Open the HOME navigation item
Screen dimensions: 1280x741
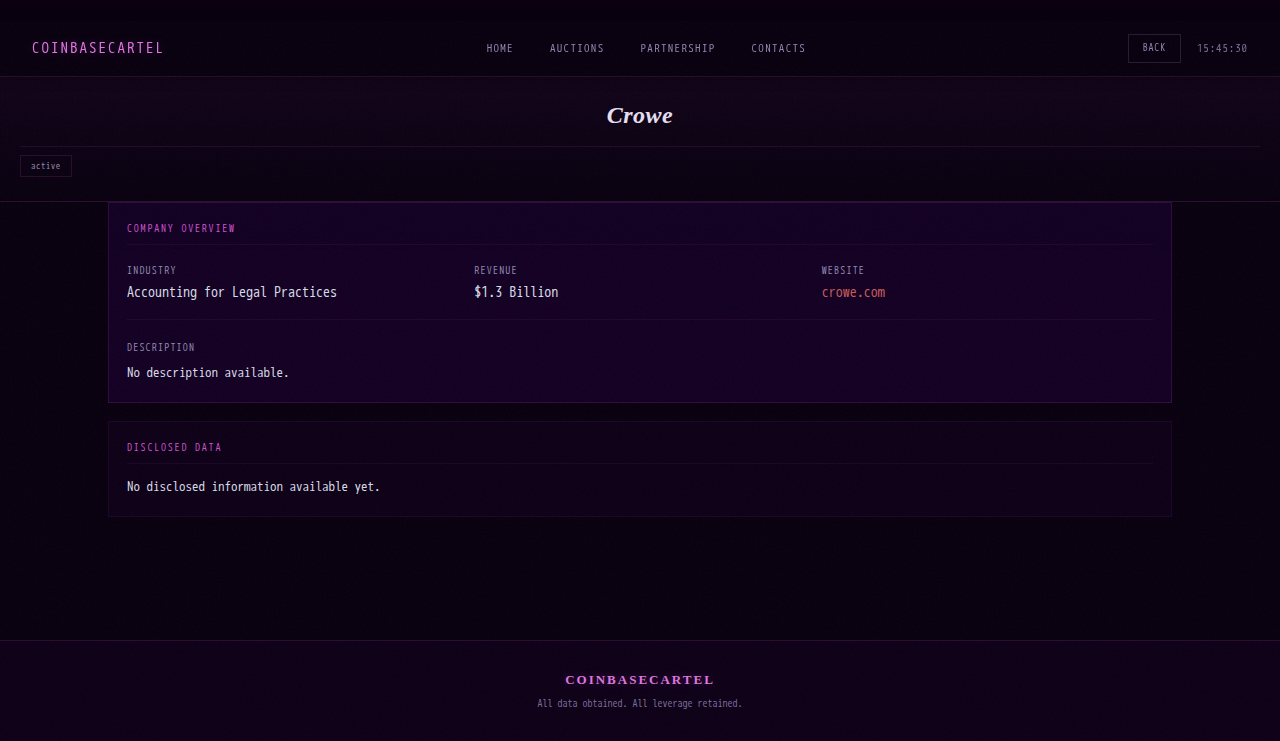(500, 48)
